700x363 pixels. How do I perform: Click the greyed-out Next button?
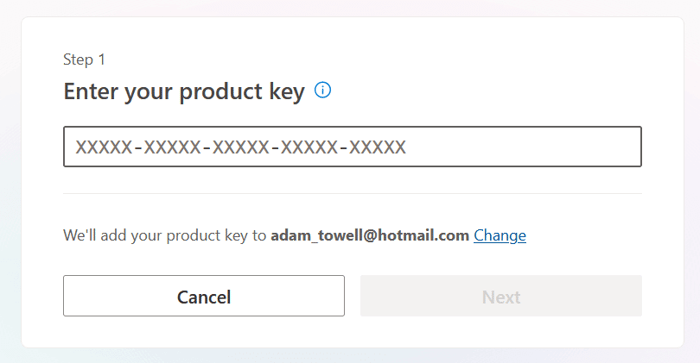point(501,296)
